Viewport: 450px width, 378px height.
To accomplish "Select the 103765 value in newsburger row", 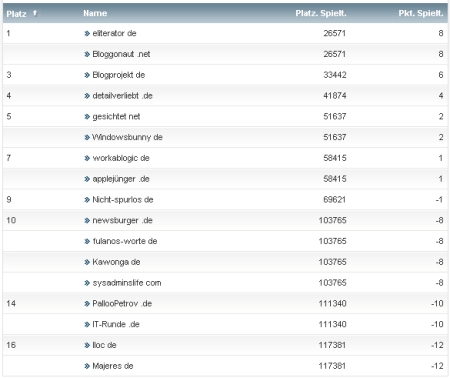I will (332, 220).
